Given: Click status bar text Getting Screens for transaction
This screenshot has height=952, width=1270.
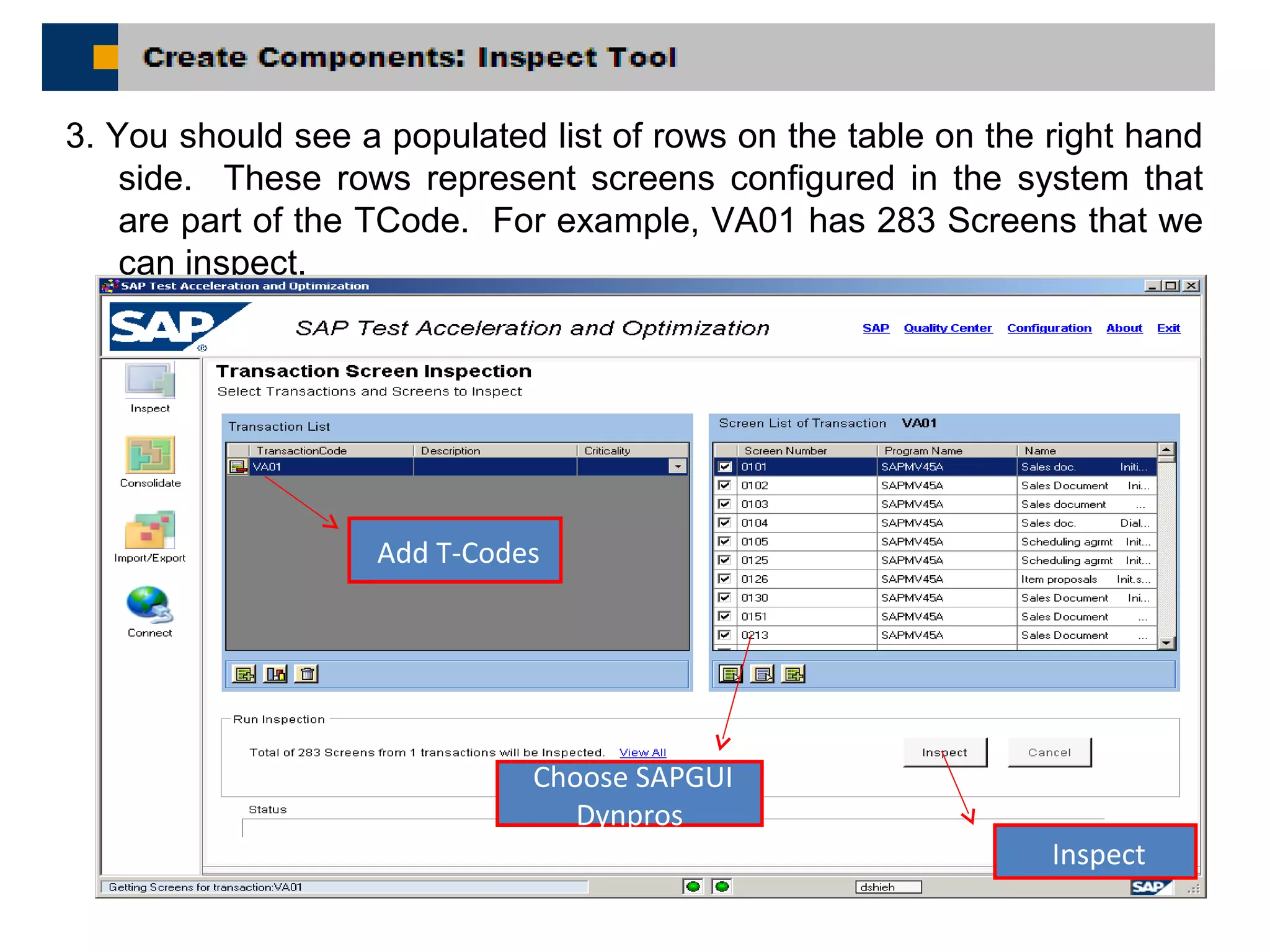Looking at the screenshot, I should (x=205, y=887).
